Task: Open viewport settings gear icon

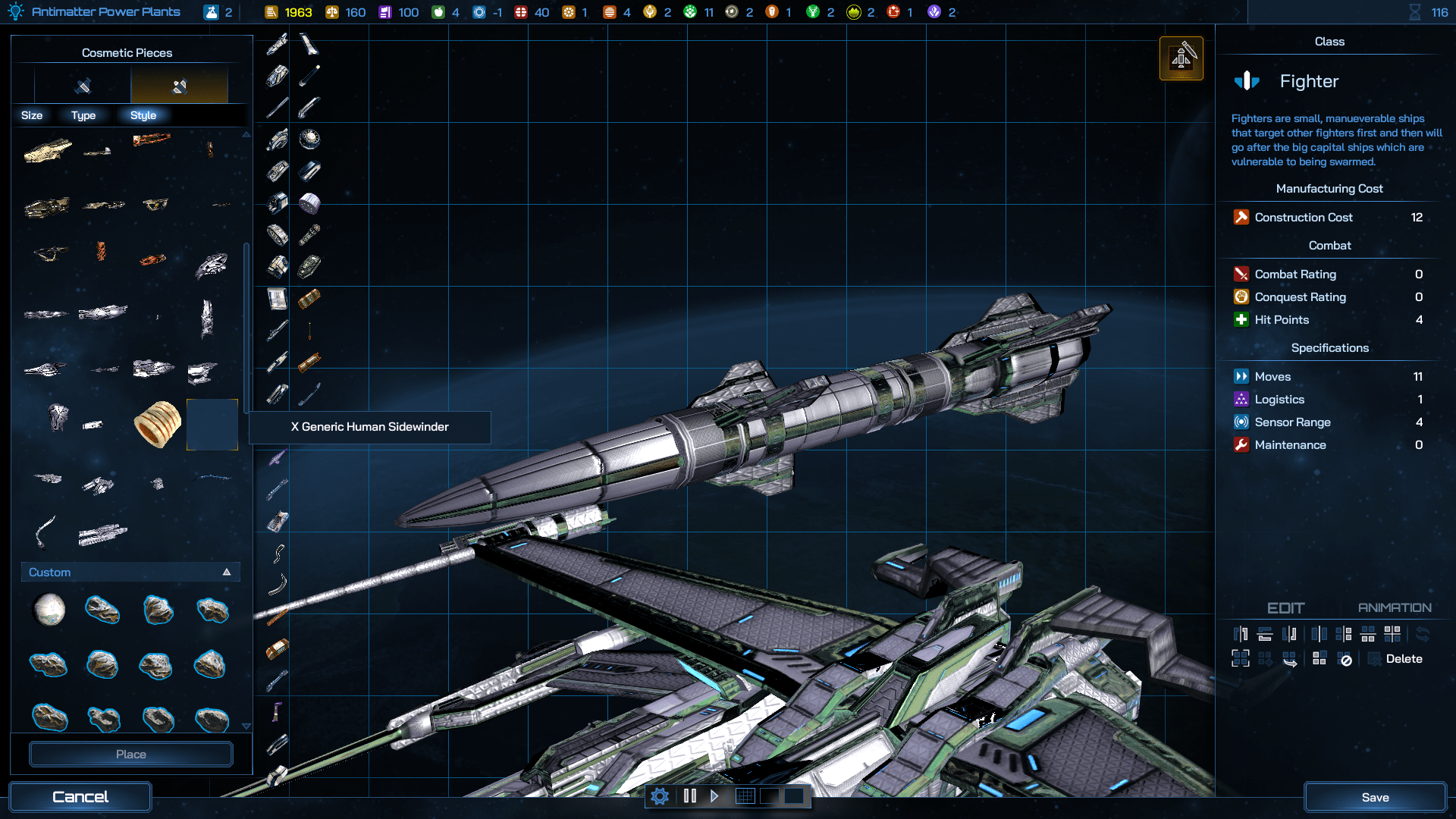Action: (660, 796)
